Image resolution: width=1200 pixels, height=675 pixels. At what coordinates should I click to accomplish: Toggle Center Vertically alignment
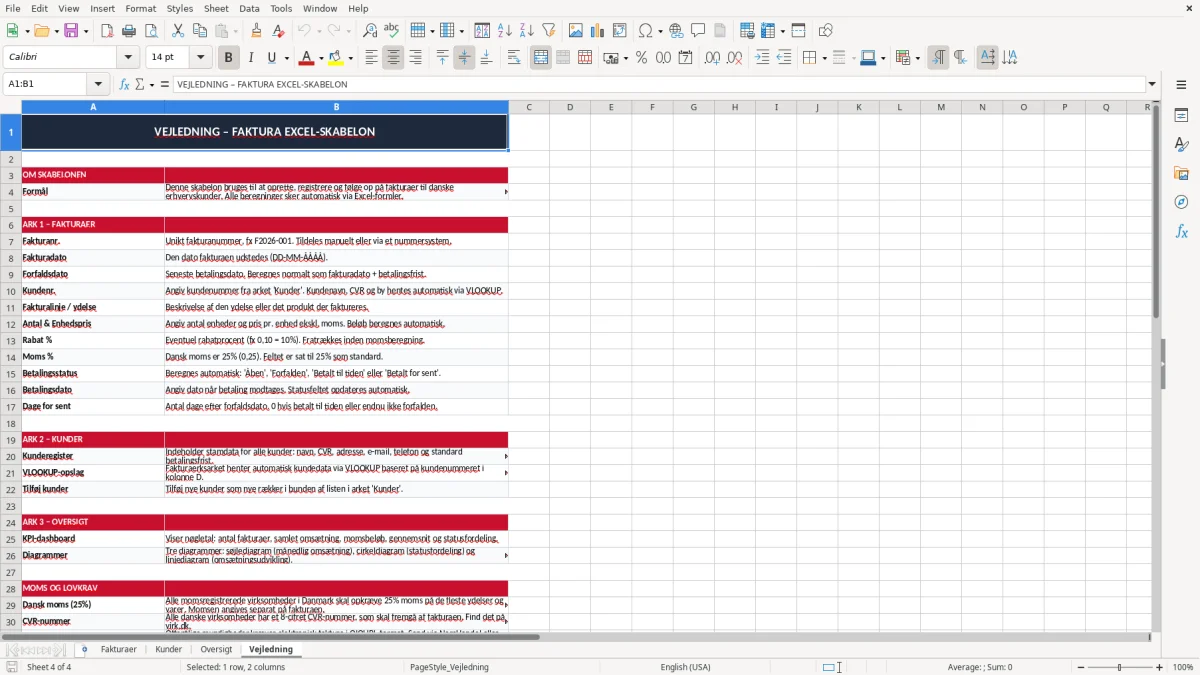tap(464, 58)
